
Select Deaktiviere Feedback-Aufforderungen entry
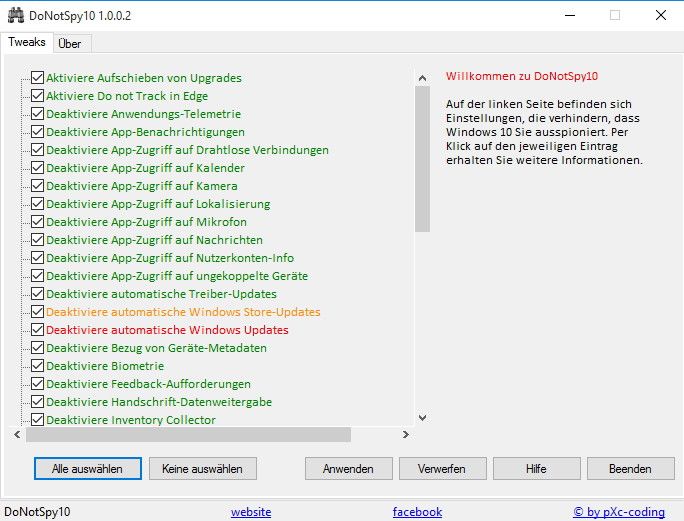point(148,384)
